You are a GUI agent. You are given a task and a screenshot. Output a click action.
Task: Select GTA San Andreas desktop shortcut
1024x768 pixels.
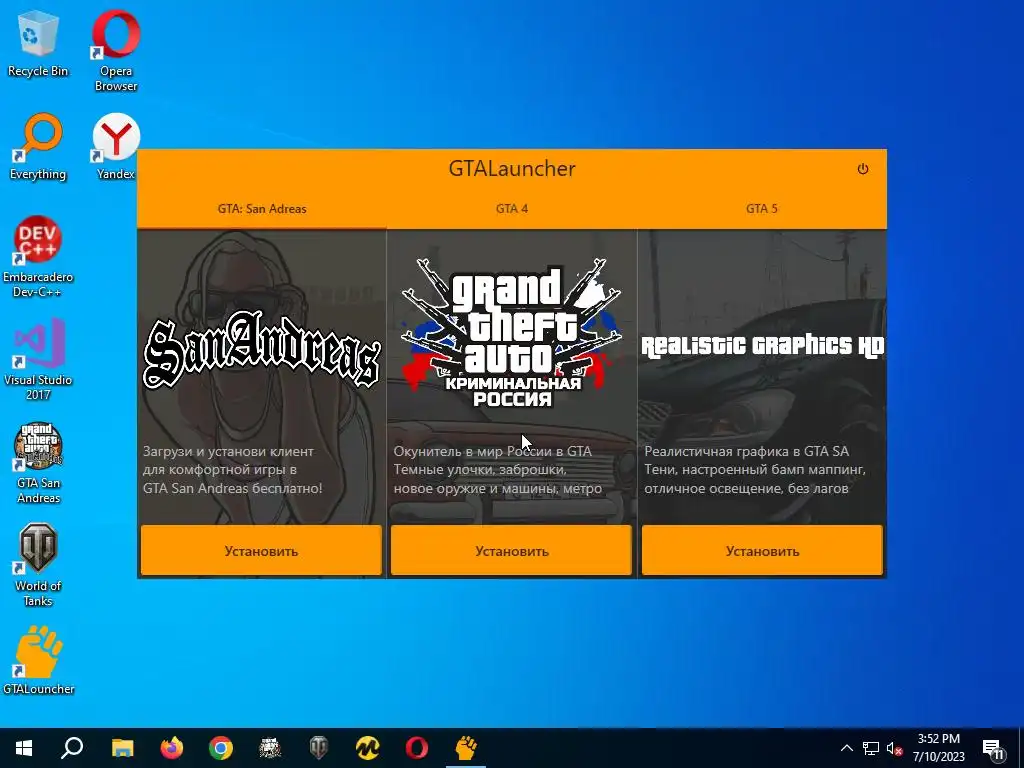(38, 462)
